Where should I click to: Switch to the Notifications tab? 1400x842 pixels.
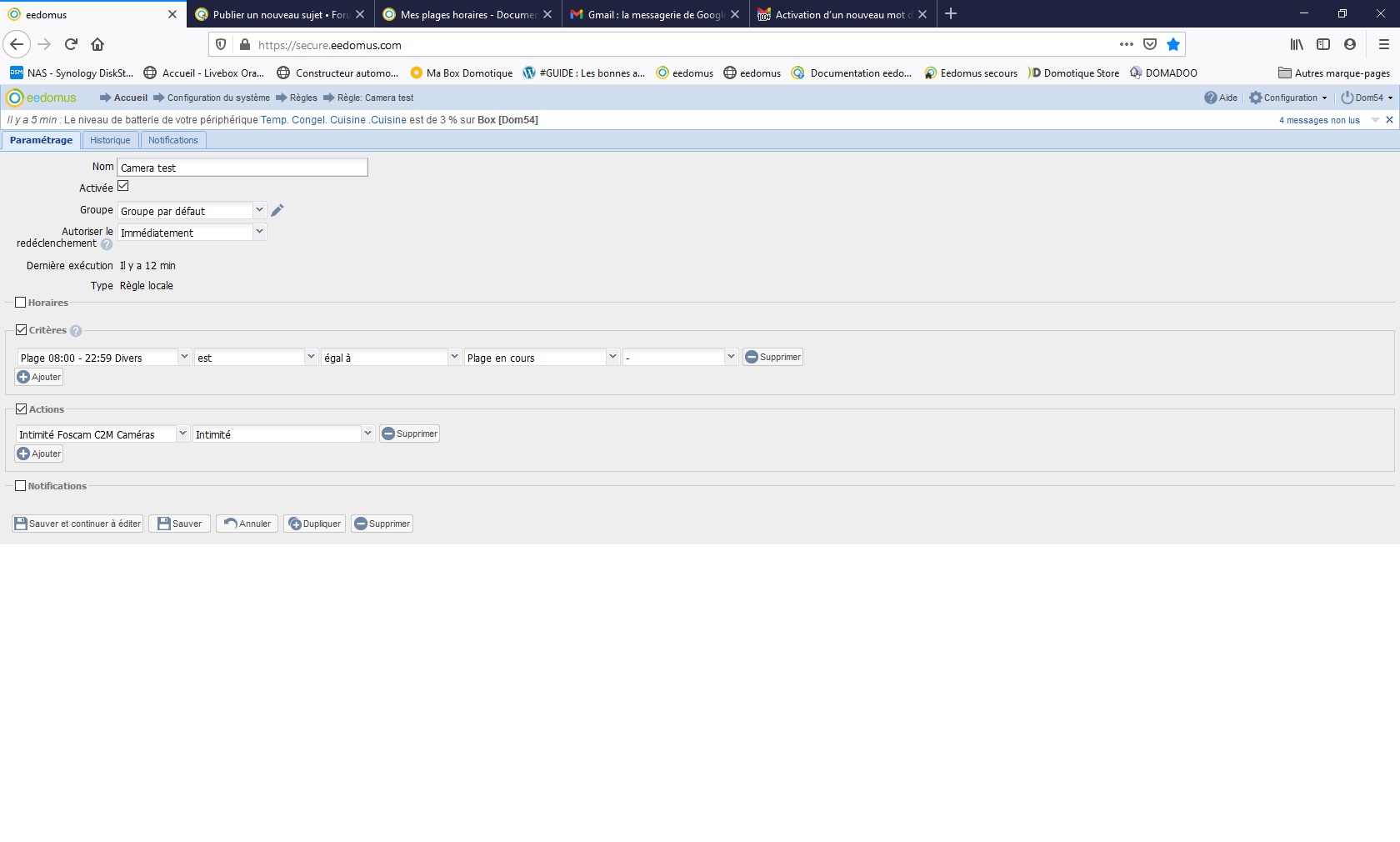[x=173, y=140]
